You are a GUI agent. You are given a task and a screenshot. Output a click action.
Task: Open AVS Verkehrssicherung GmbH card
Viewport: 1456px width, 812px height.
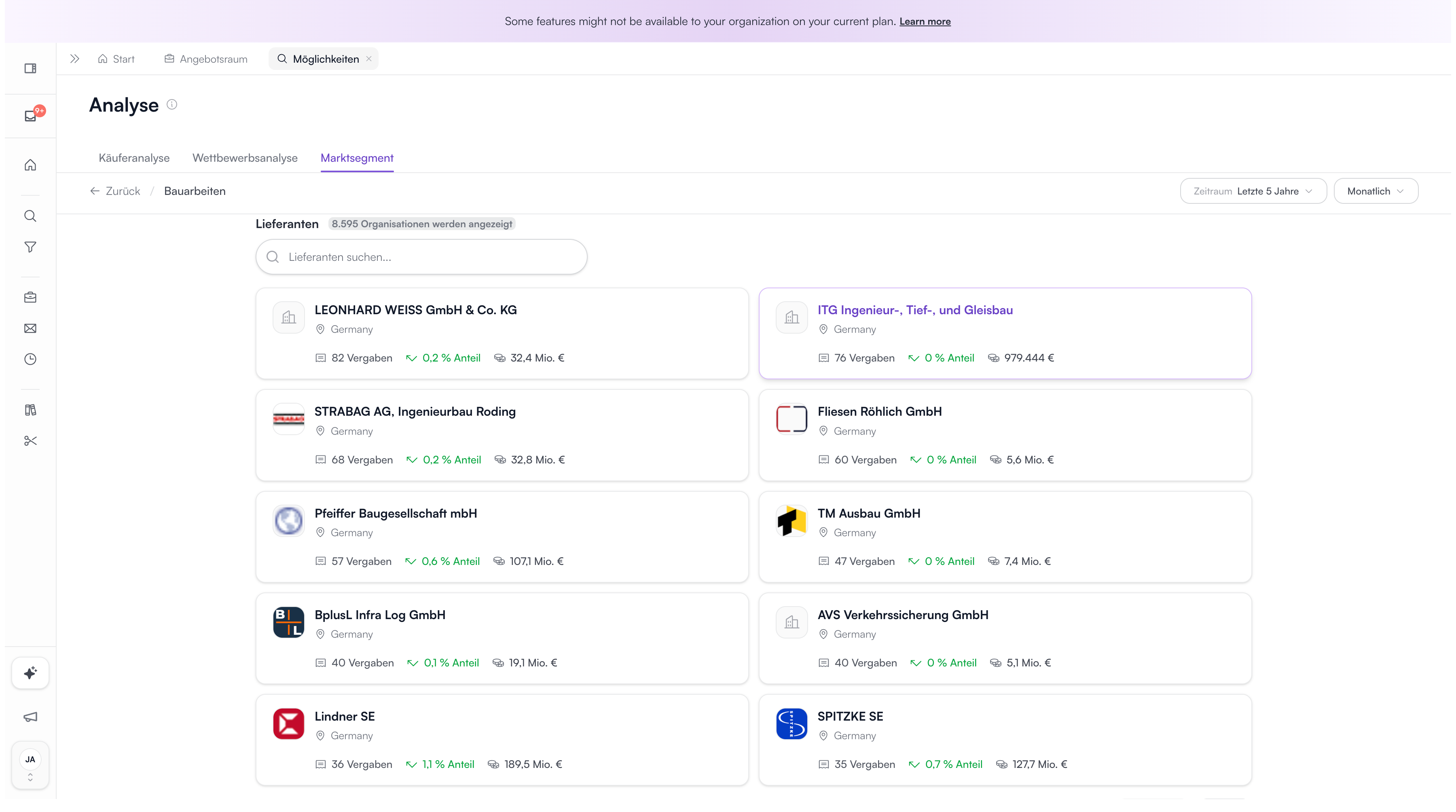(x=1005, y=639)
